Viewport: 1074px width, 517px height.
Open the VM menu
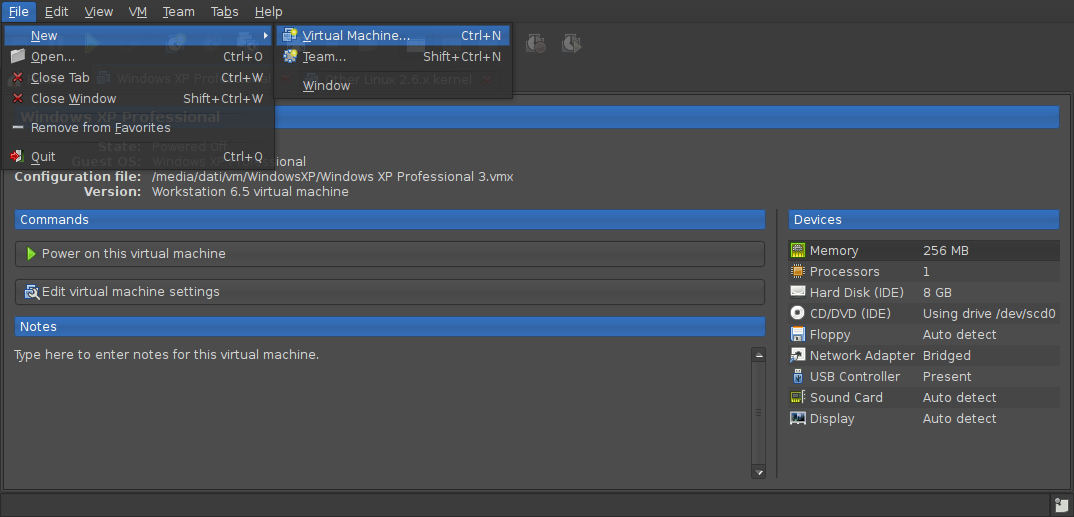[x=138, y=12]
